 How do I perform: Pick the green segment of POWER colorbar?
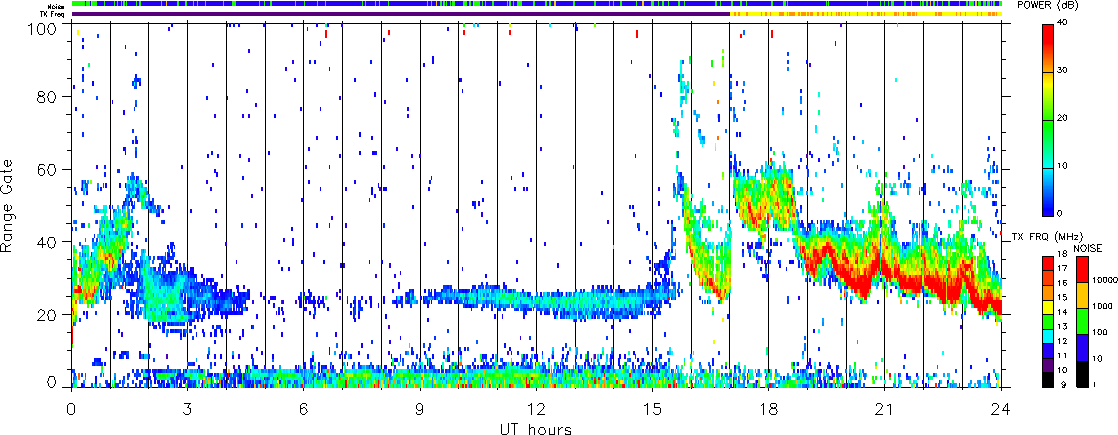(1047, 143)
